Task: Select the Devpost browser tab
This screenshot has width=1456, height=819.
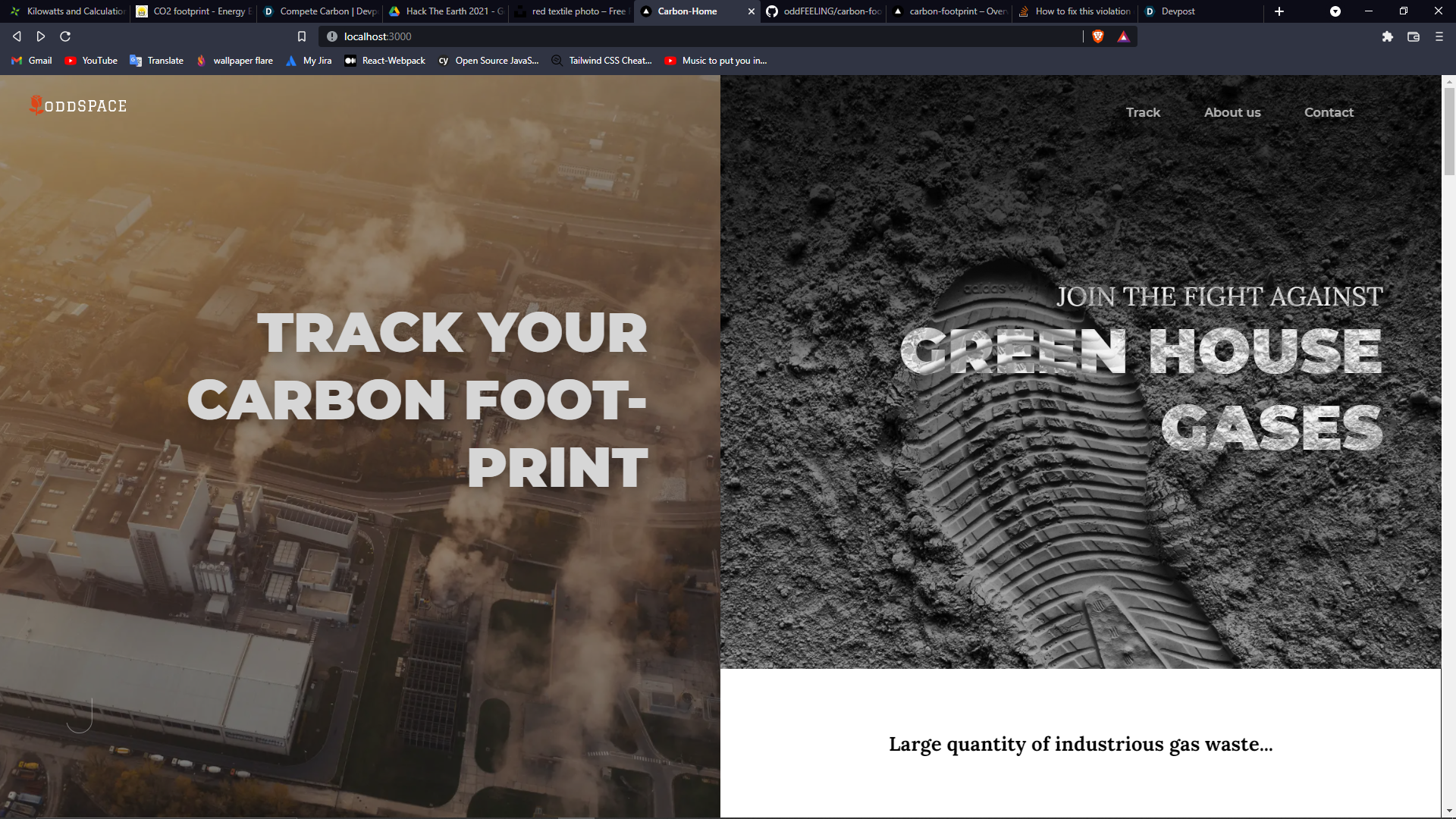Action: click(x=1175, y=11)
